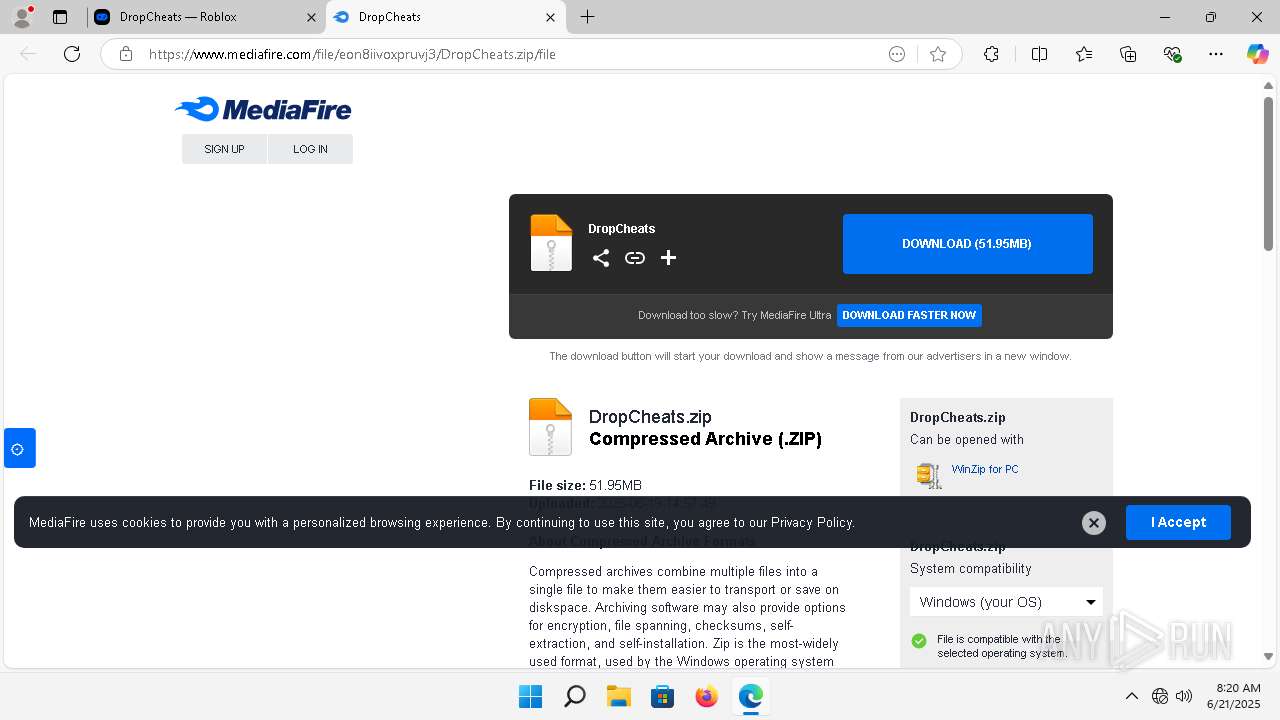Viewport: 1280px width, 720px height.
Task: Click DOWNLOAD FASTER NOW button
Action: (909, 315)
